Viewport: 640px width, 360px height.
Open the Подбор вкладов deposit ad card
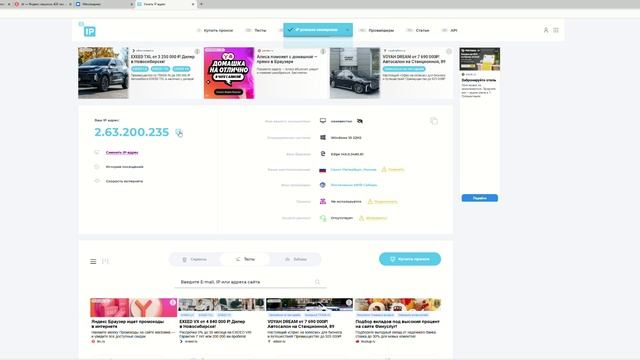click(398, 320)
